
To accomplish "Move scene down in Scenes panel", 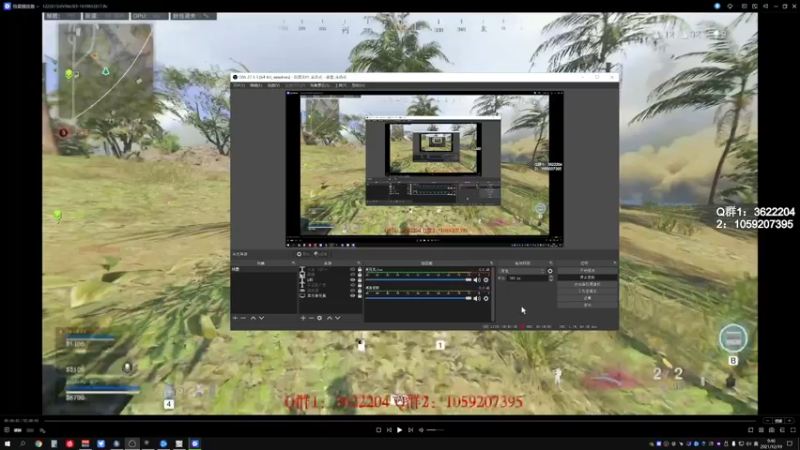I will pyautogui.click(x=261, y=318).
